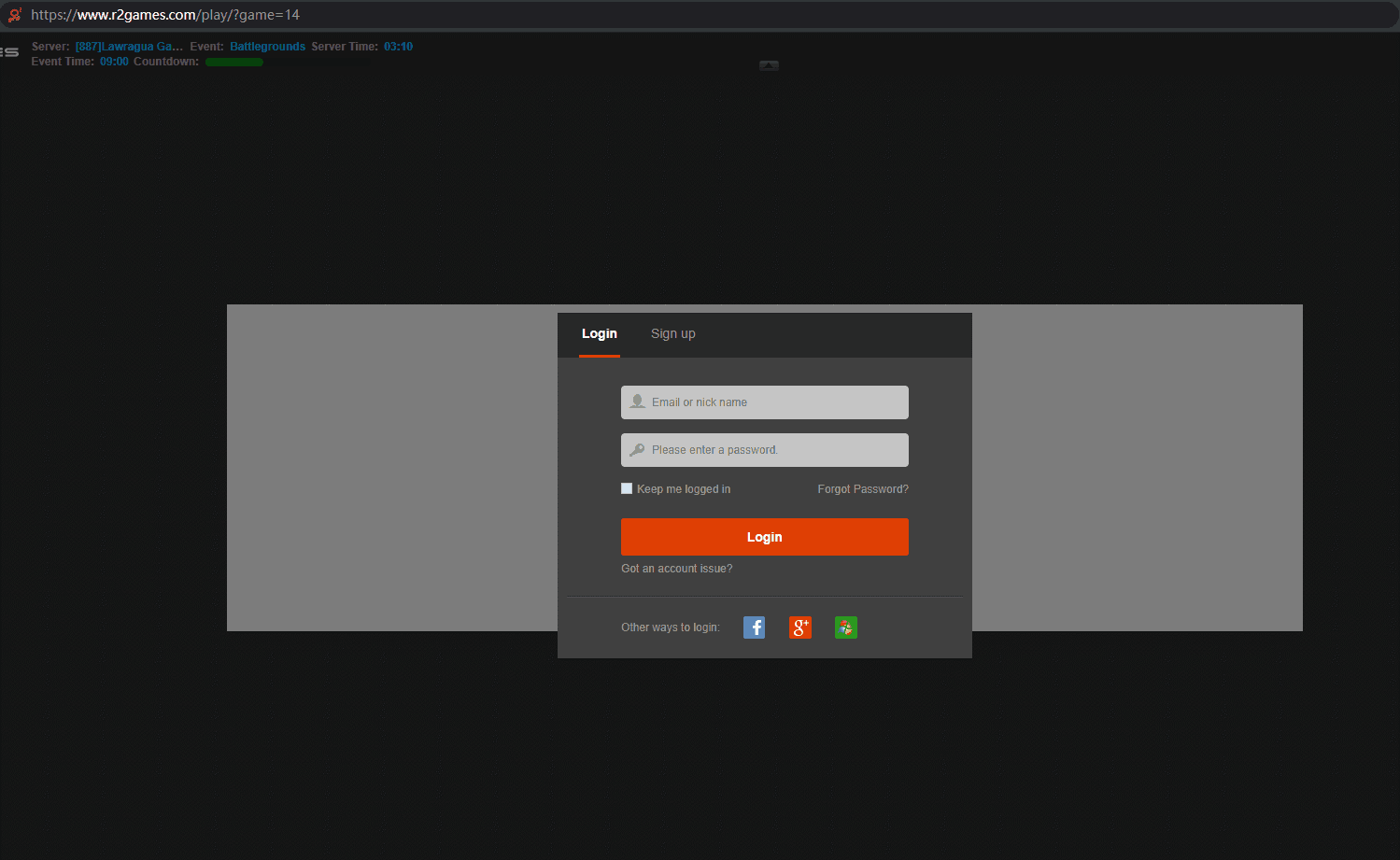Screen dimensions: 1400x860
Task: Select the Login tab
Action: (600, 333)
